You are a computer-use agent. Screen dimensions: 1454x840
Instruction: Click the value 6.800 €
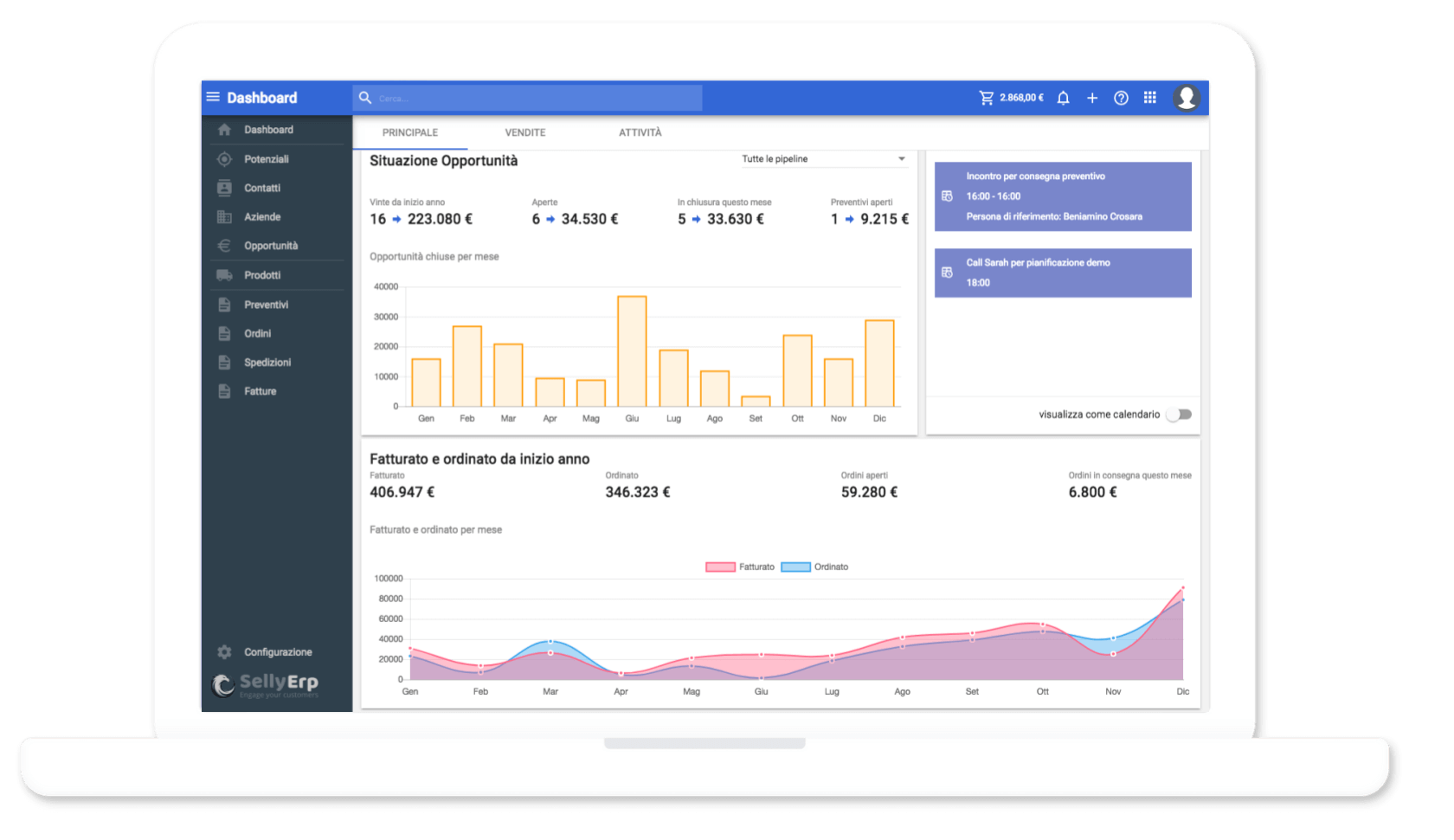click(x=1092, y=492)
